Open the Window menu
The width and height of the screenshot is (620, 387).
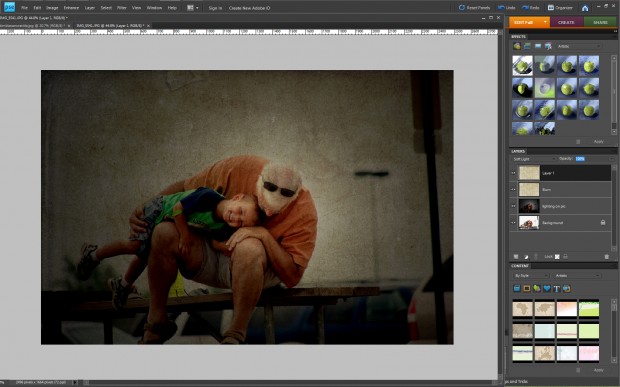point(154,8)
